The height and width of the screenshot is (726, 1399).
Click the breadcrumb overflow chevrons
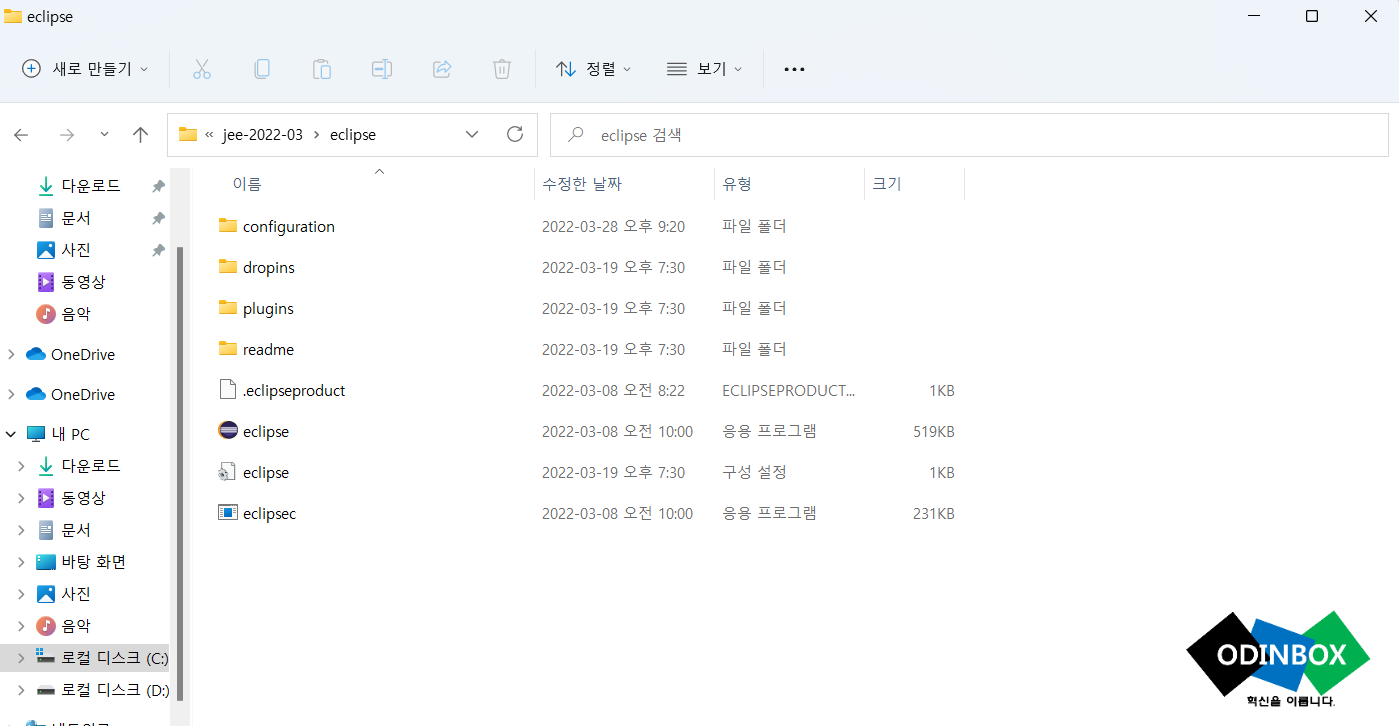[210, 134]
